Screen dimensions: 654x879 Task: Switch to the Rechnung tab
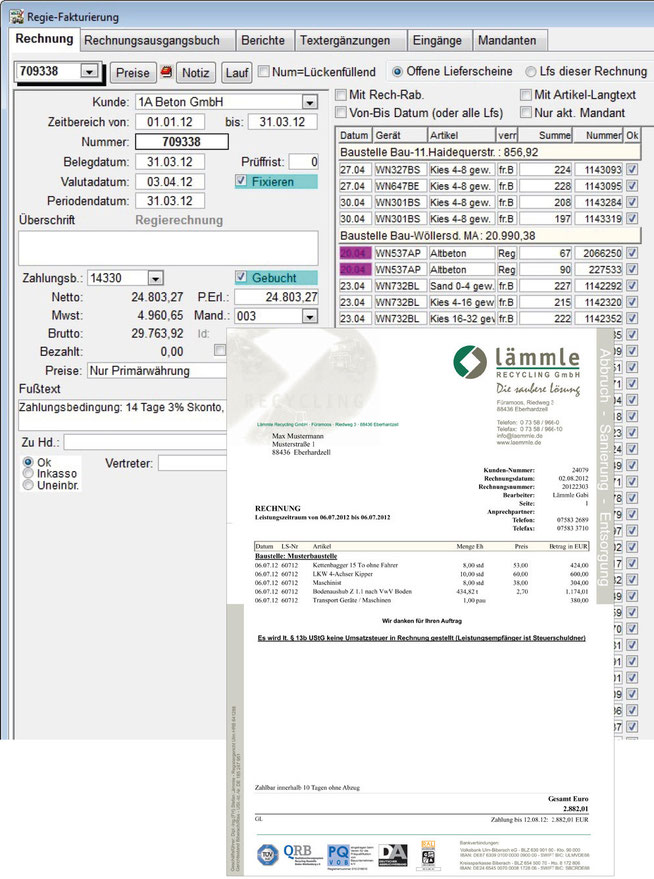[44, 39]
